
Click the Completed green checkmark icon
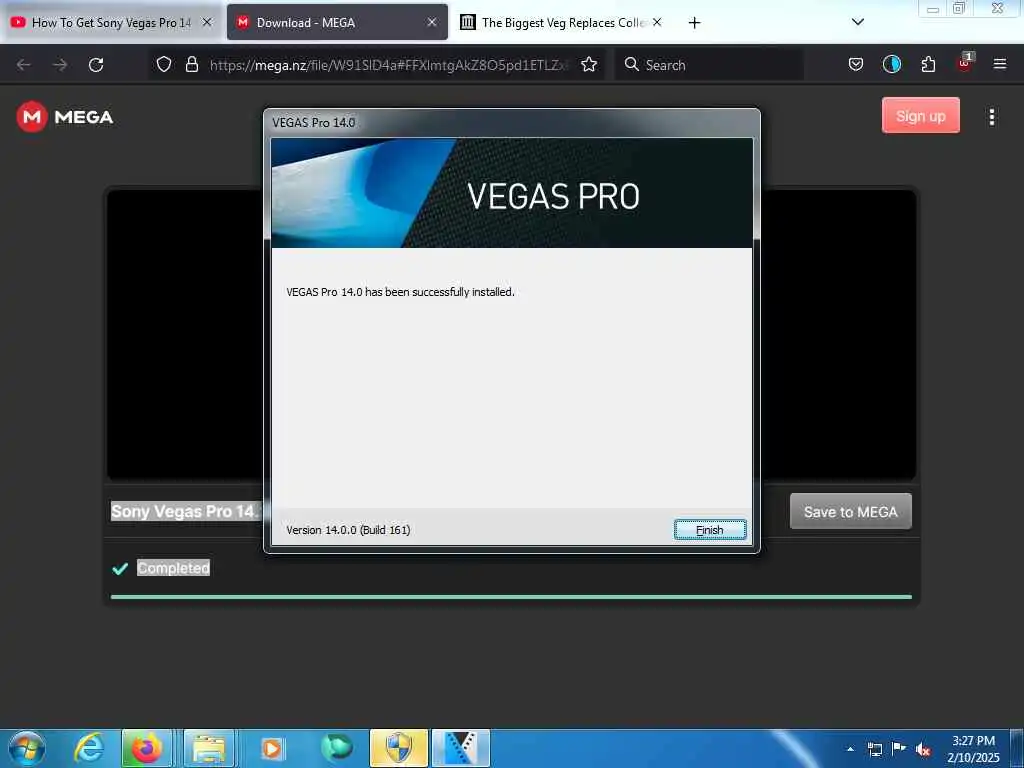(120, 568)
